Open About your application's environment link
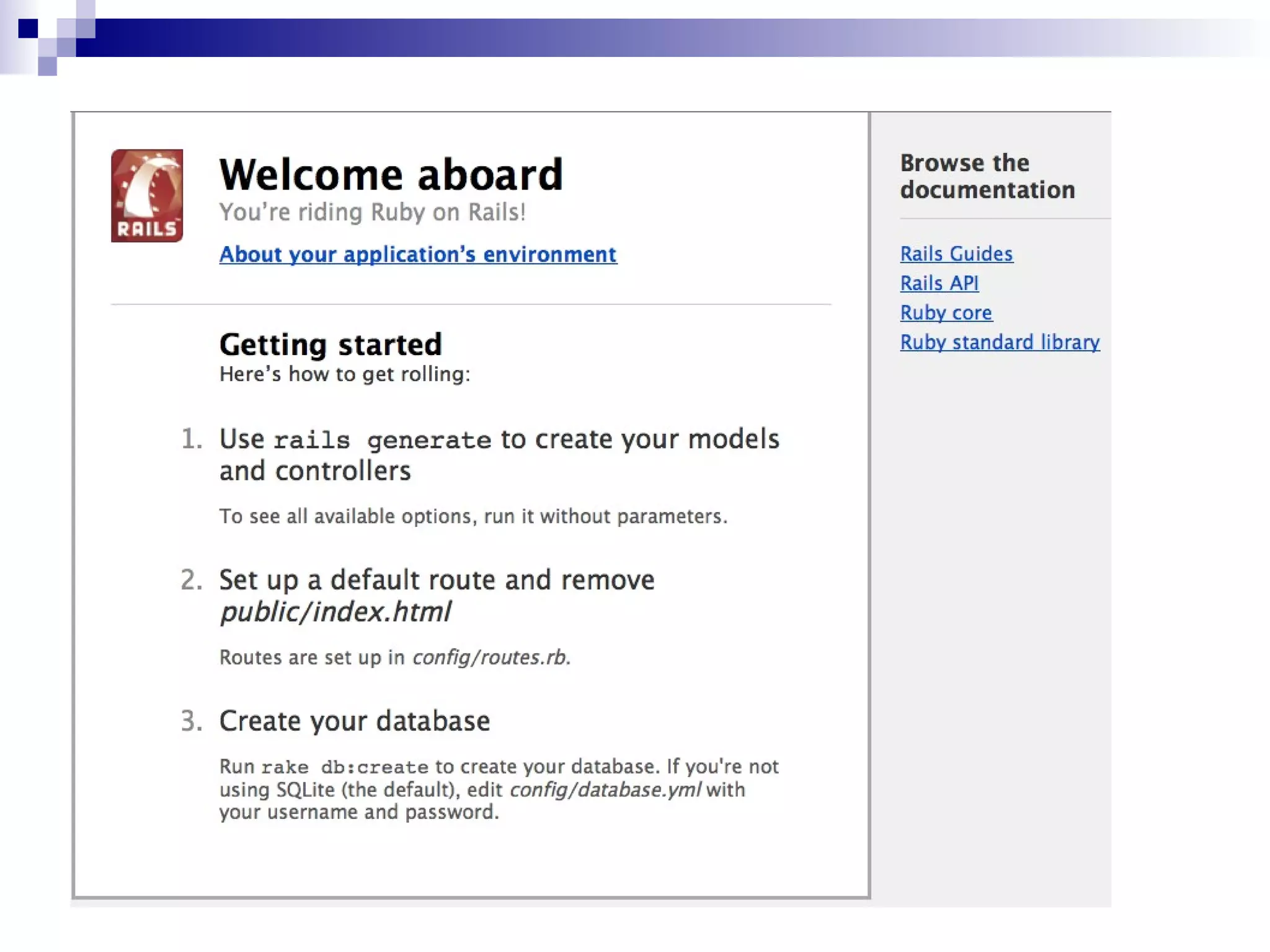The image size is (1270, 952). [x=418, y=255]
